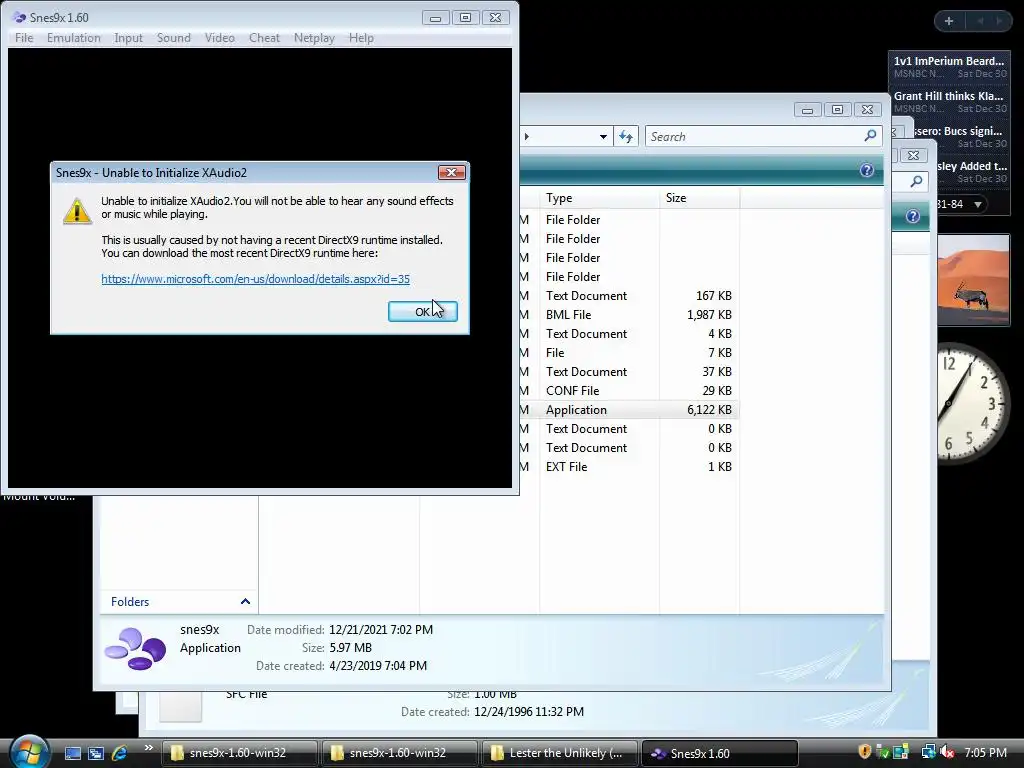Select the Application row sized 6,122 KB
This screenshot has height=768, width=1024.
[x=630, y=409]
